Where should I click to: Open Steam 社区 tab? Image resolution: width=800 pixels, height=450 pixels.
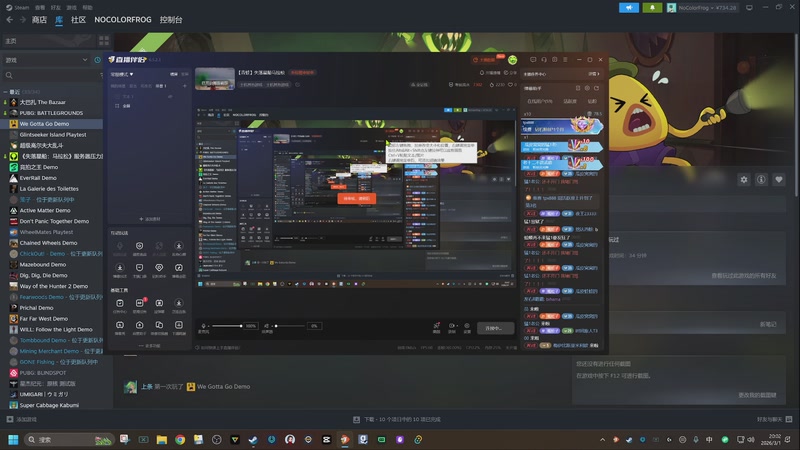(x=78, y=20)
